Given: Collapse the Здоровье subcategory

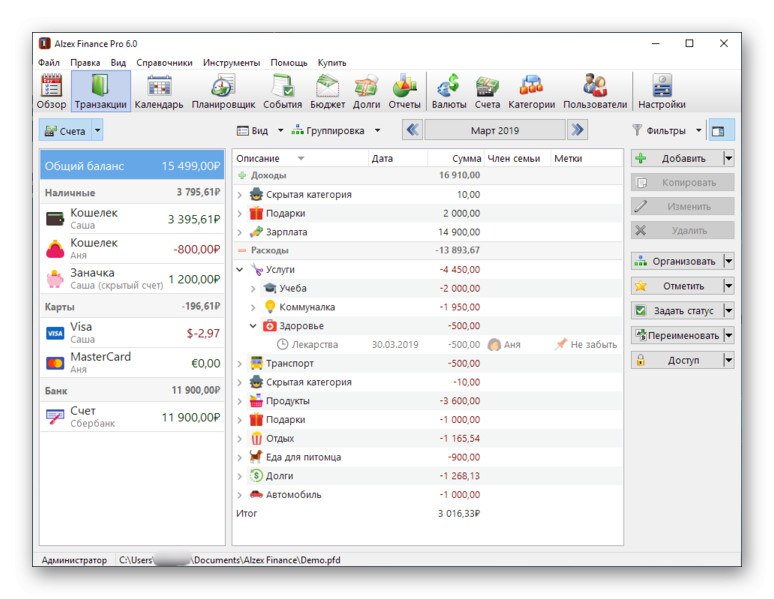Looking at the screenshot, I should (x=253, y=326).
